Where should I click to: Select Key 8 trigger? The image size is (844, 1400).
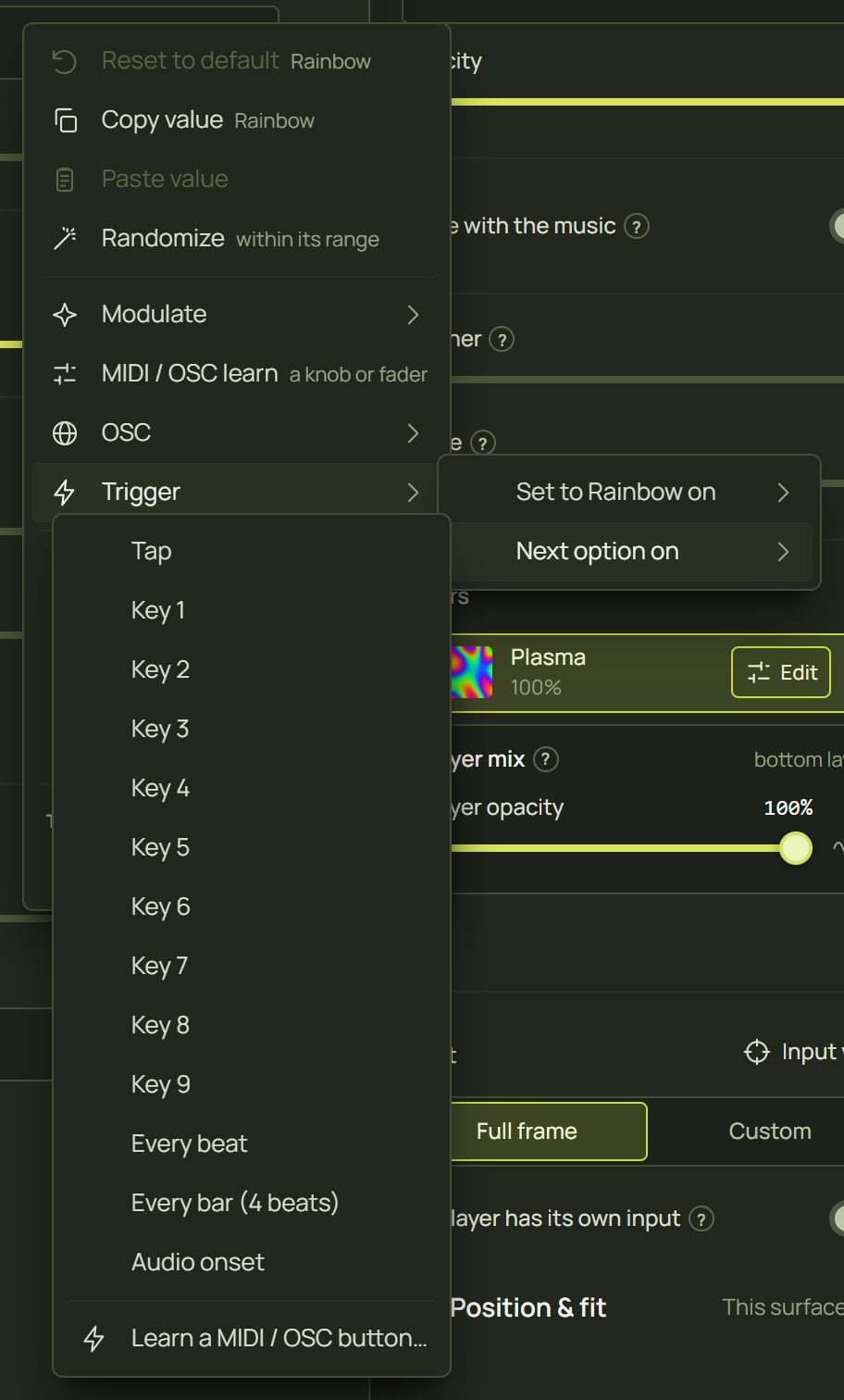[252, 1026]
